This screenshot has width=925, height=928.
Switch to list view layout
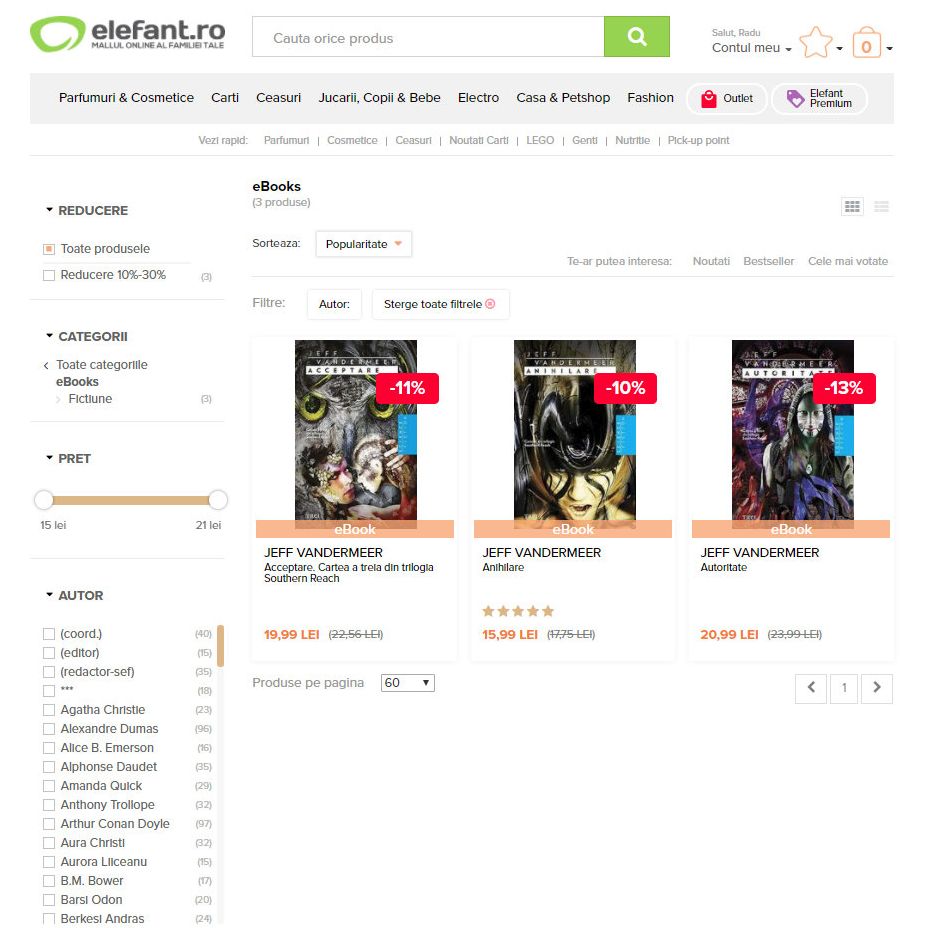[881, 207]
